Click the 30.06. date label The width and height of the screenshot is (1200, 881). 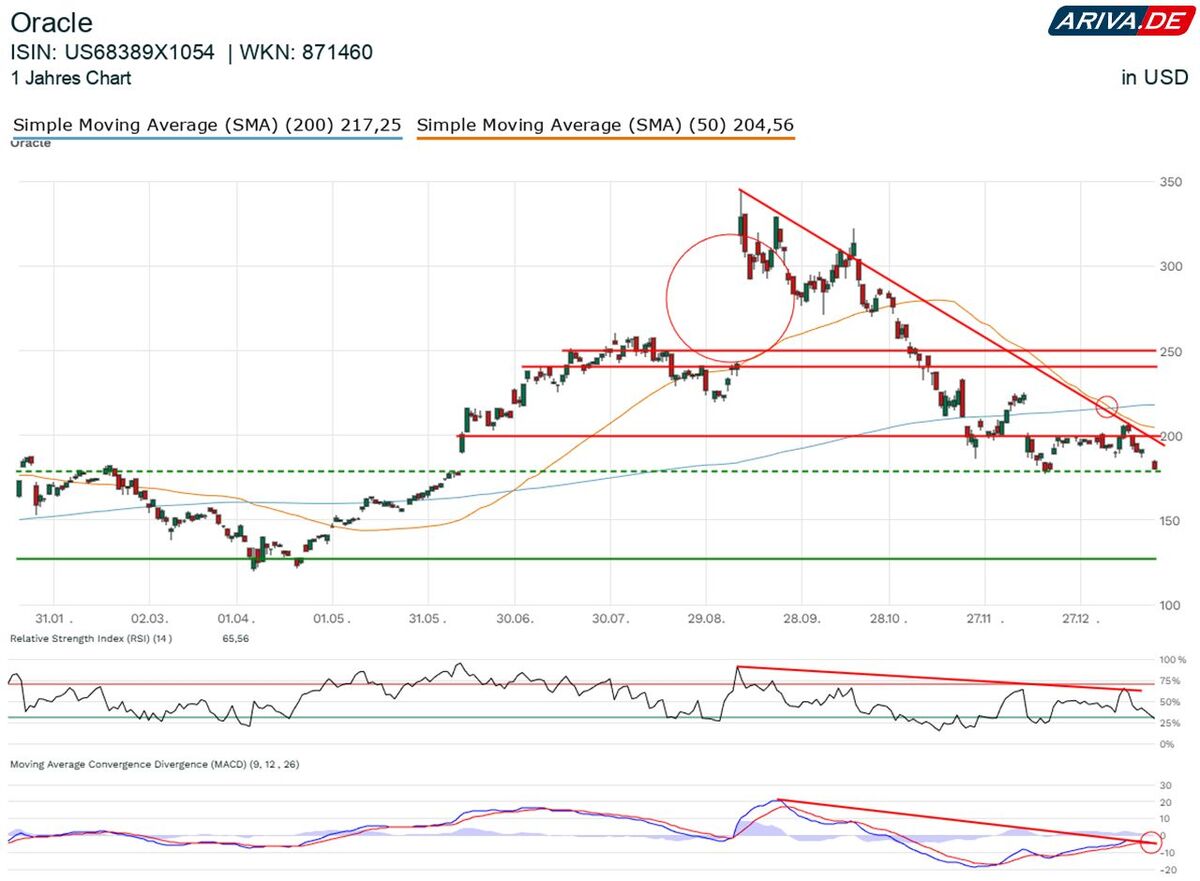pos(514,619)
